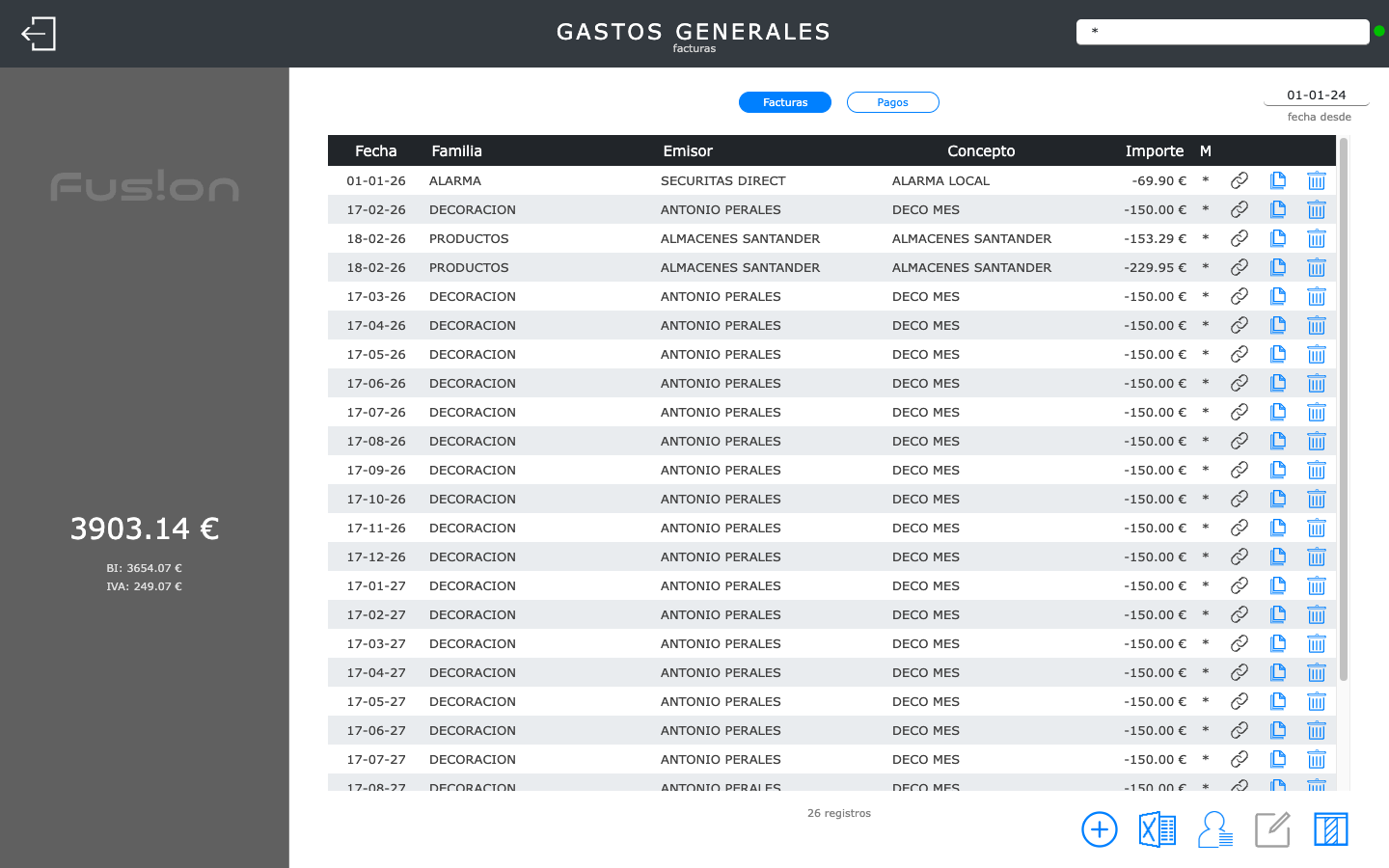The width and height of the screenshot is (1389, 868).
Task: Toggle the M asterisk on 01-01-26 row
Action: click(x=1206, y=180)
